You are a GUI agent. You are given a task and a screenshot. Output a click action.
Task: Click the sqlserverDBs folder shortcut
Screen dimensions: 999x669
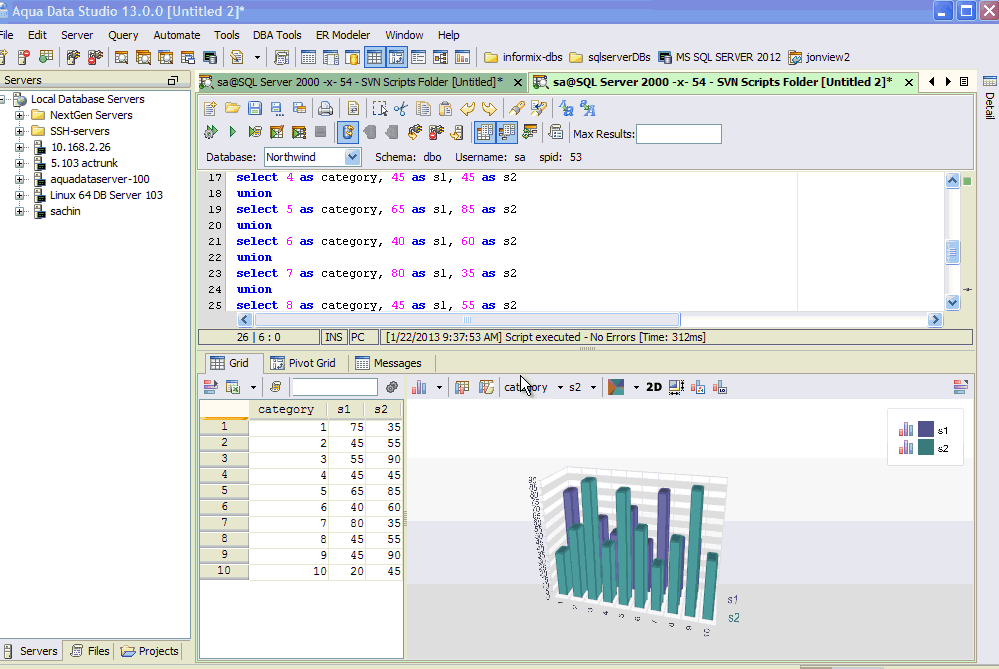pos(610,57)
